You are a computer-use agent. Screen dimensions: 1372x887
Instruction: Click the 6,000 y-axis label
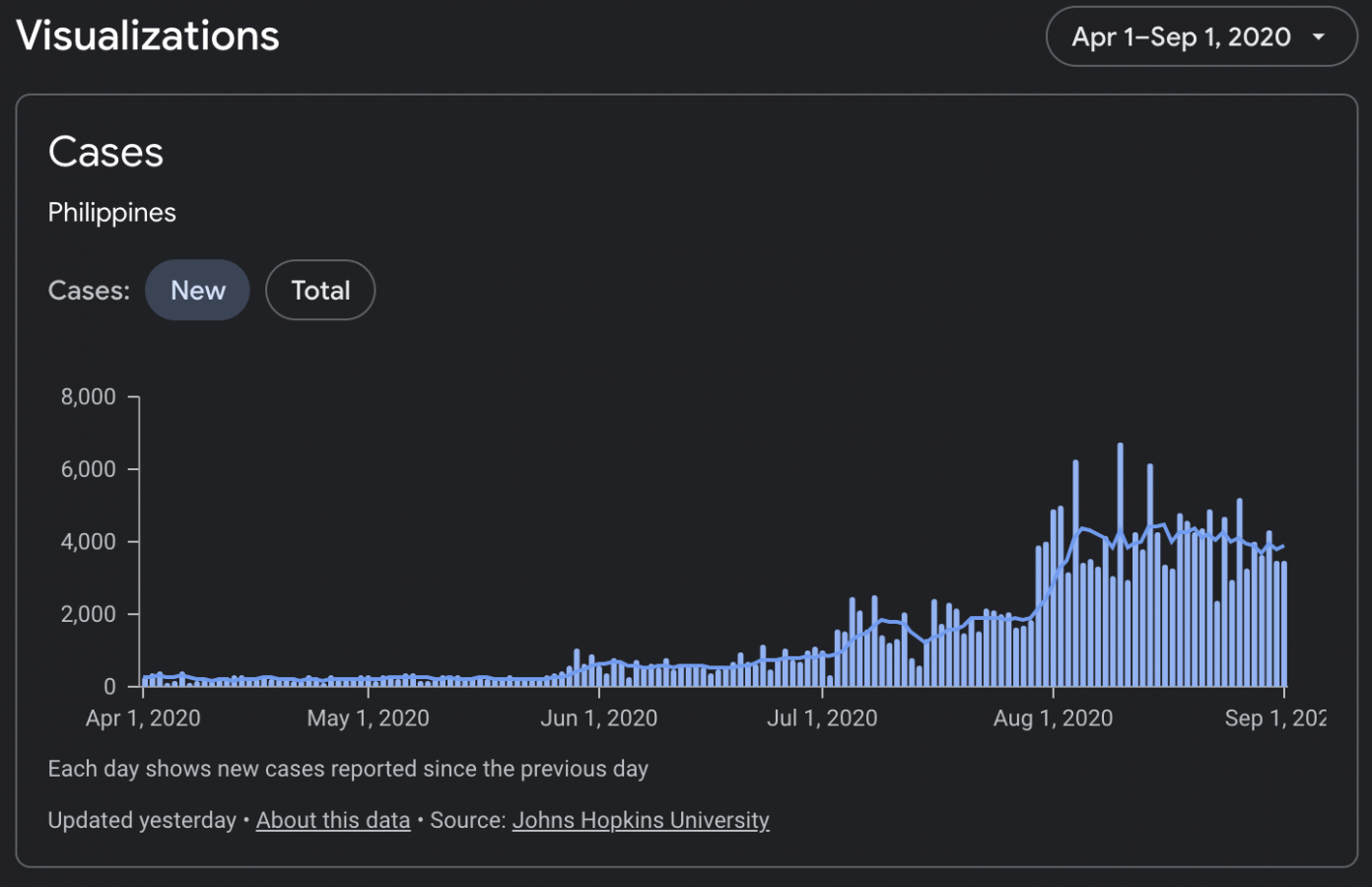(x=89, y=469)
